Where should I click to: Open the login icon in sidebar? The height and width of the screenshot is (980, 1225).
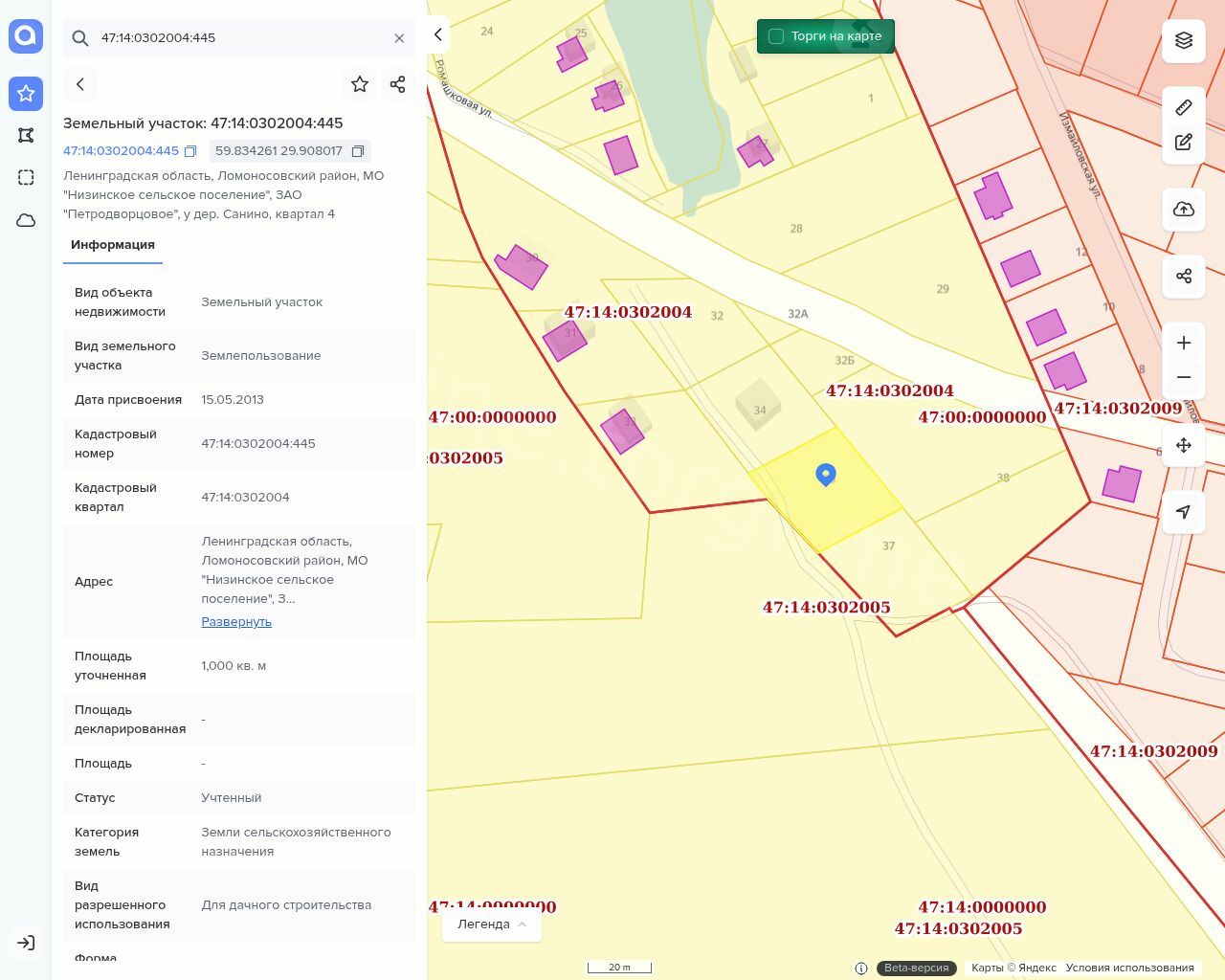[x=26, y=943]
